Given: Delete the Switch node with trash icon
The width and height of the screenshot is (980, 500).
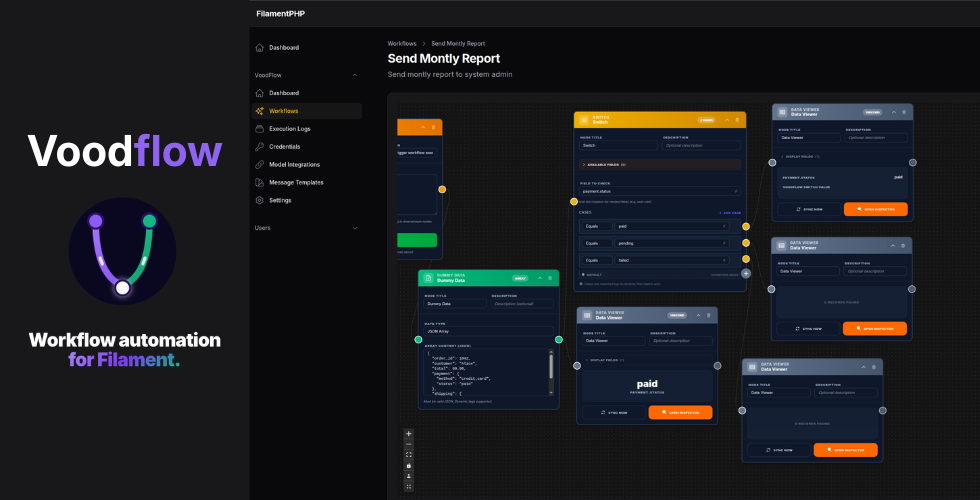Looking at the screenshot, I should click(x=738, y=120).
